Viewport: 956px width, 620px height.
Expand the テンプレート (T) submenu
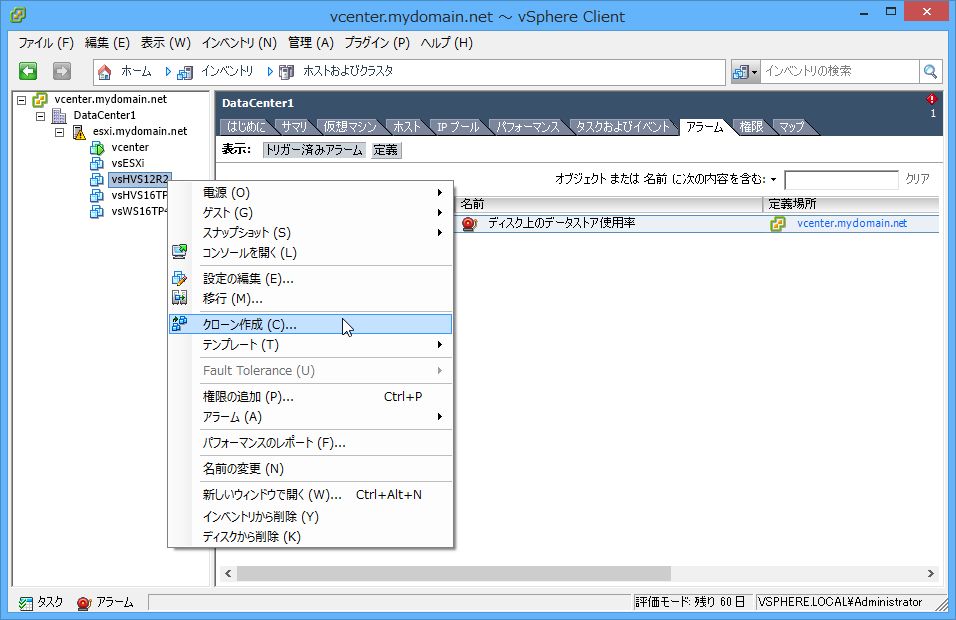(x=439, y=344)
